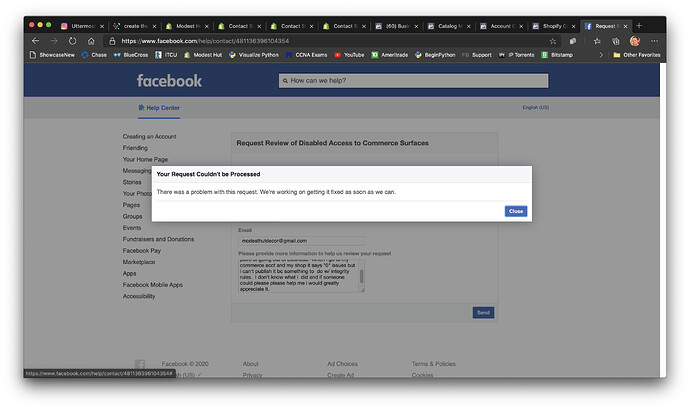Open the Modest Hut bookmark
Screen dimensions: 690x409
click(x=203, y=55)
